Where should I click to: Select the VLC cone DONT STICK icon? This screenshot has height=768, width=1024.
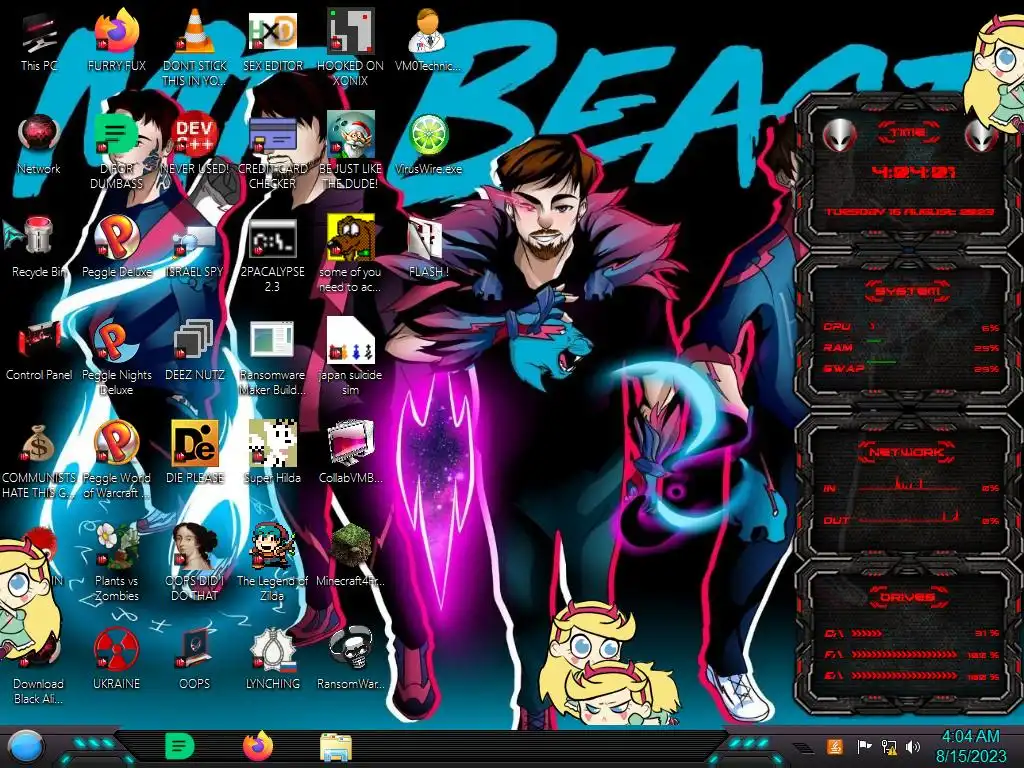[x=194, y=47]
